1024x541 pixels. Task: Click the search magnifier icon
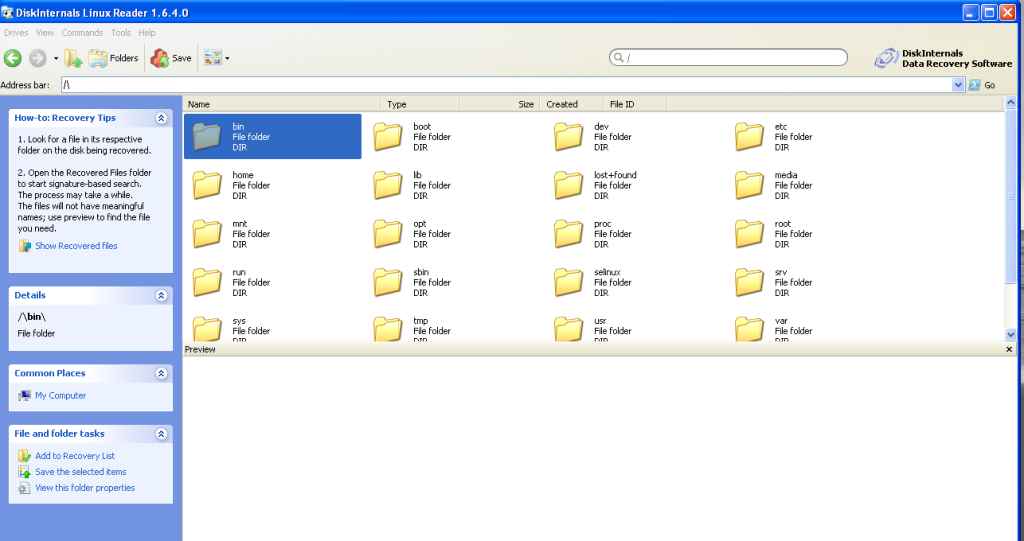pos(618,57)
